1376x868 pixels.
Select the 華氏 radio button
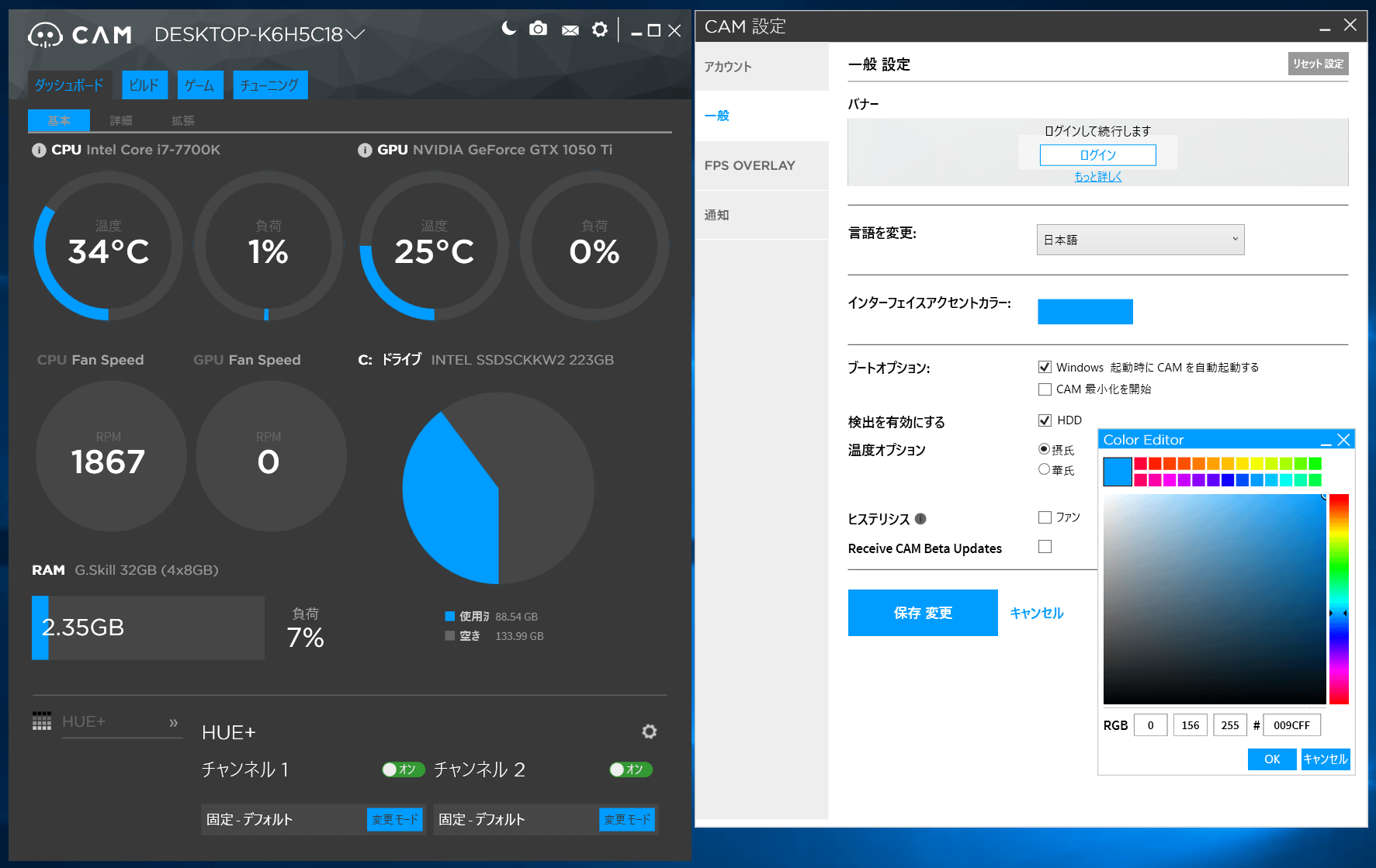point(1044,469)
